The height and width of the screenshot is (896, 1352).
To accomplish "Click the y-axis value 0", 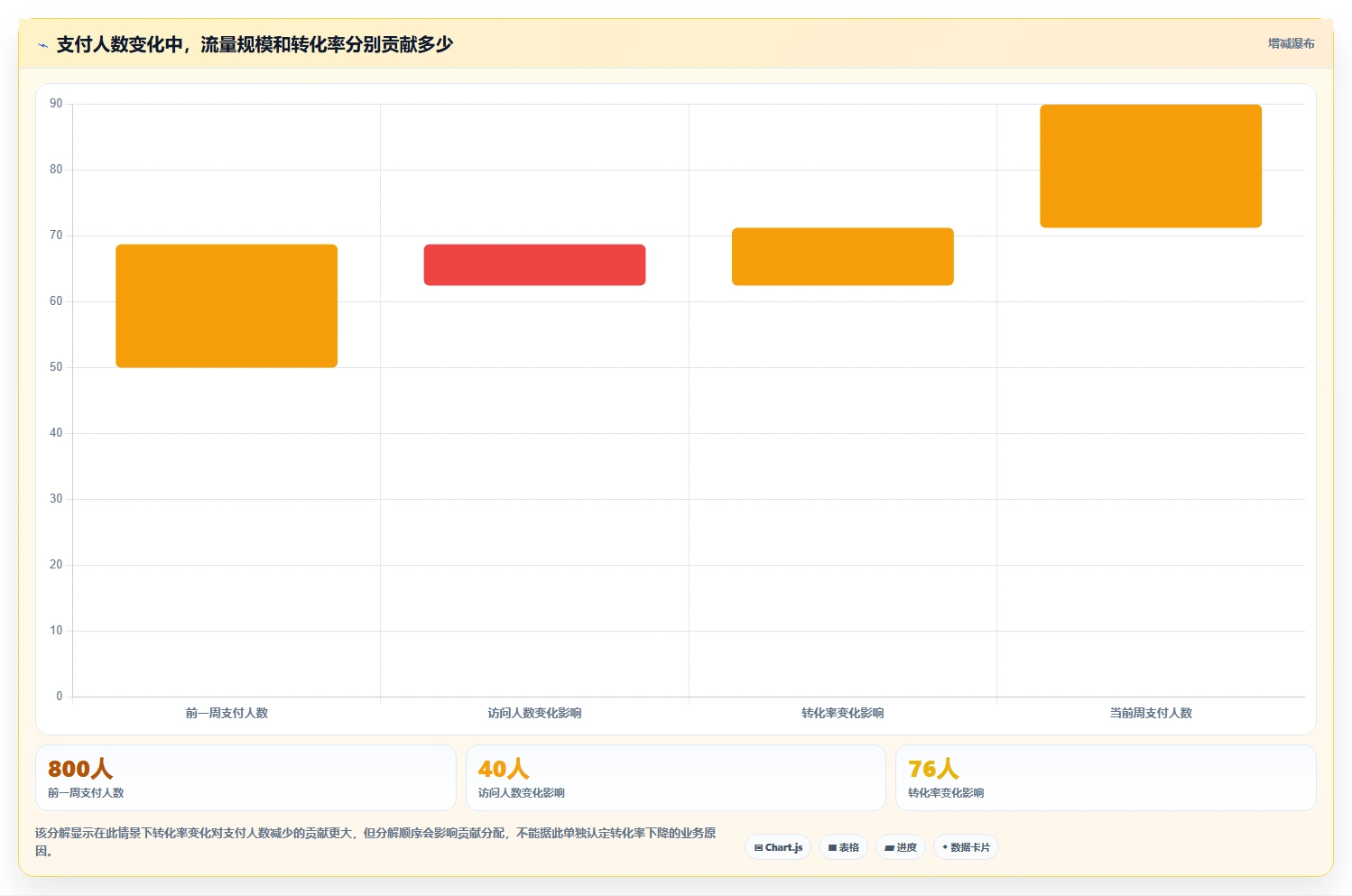I will point(60,697).
